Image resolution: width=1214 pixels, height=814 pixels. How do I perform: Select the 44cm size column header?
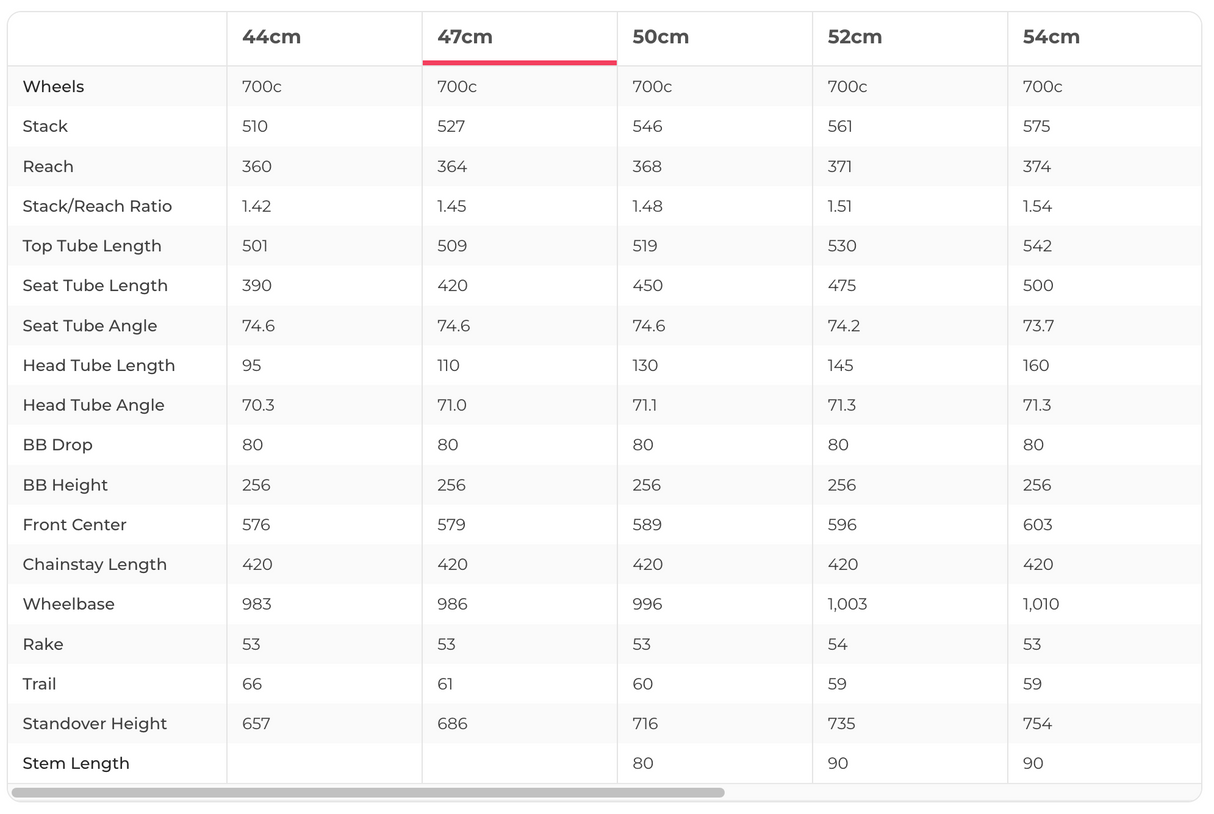point(271,37)
